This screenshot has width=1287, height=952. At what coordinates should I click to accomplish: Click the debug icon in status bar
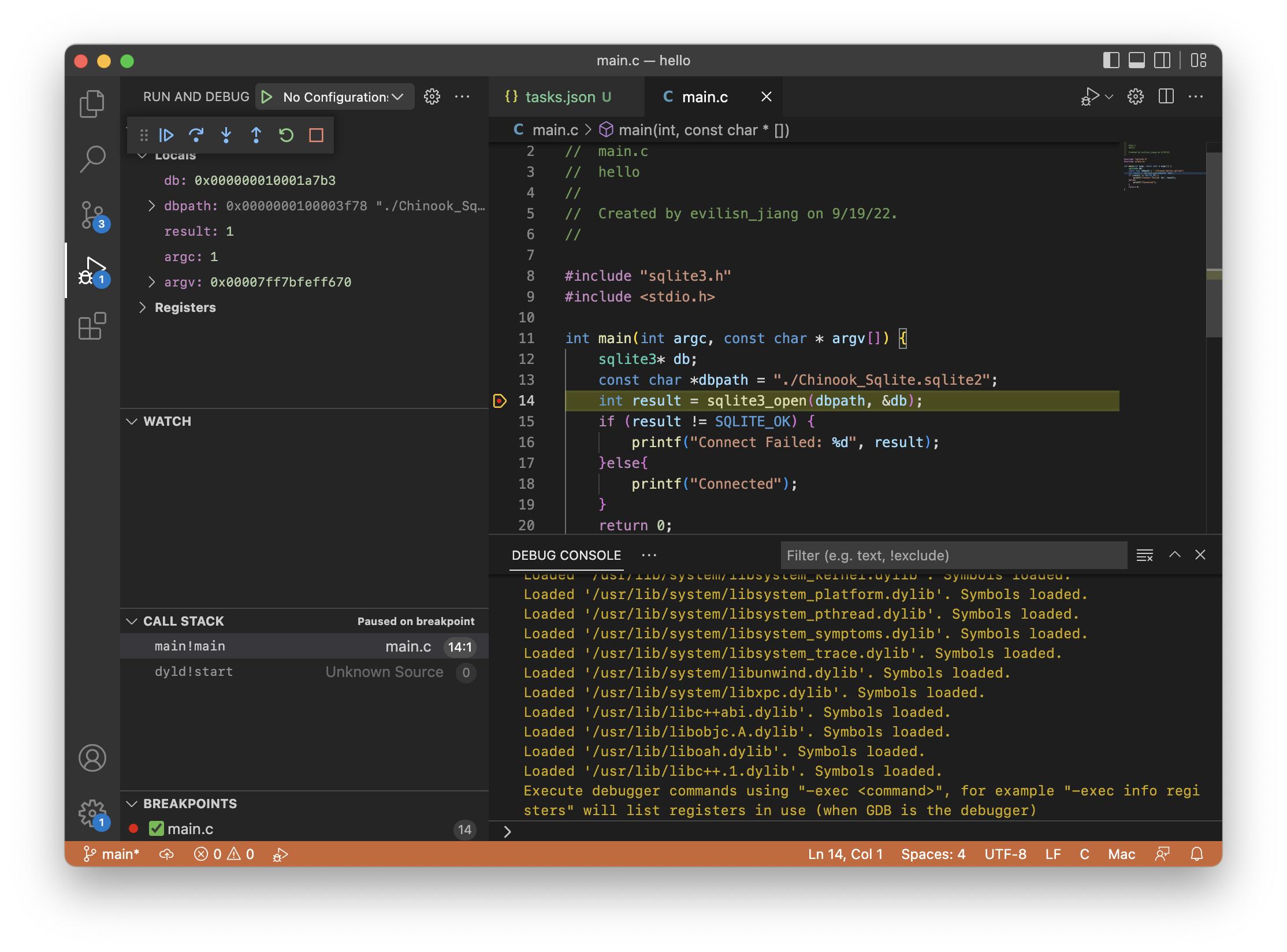[281, 854]
